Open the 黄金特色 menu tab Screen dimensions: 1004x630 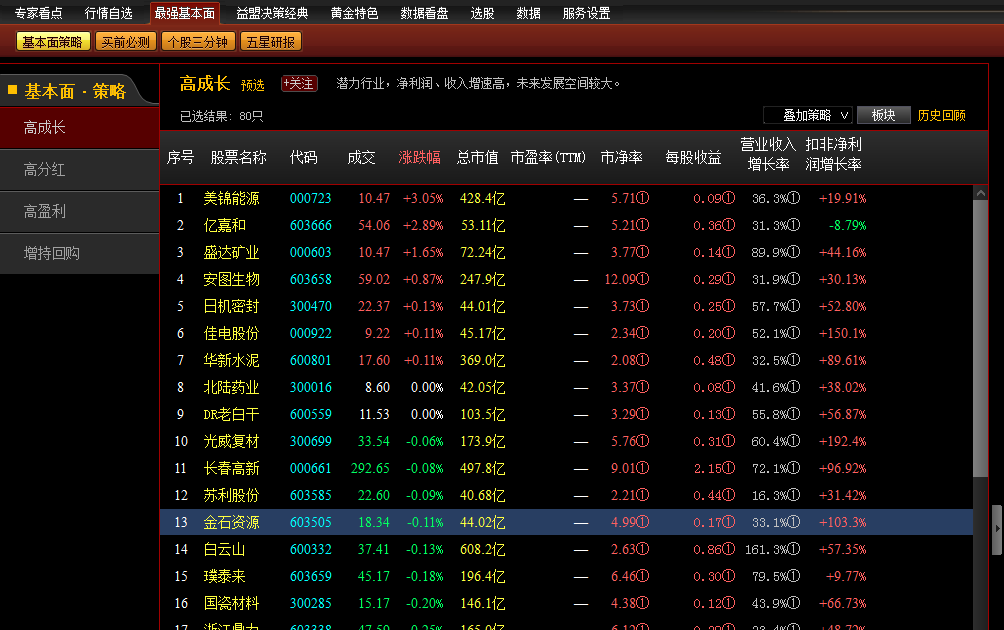click(x=354, y=13)
